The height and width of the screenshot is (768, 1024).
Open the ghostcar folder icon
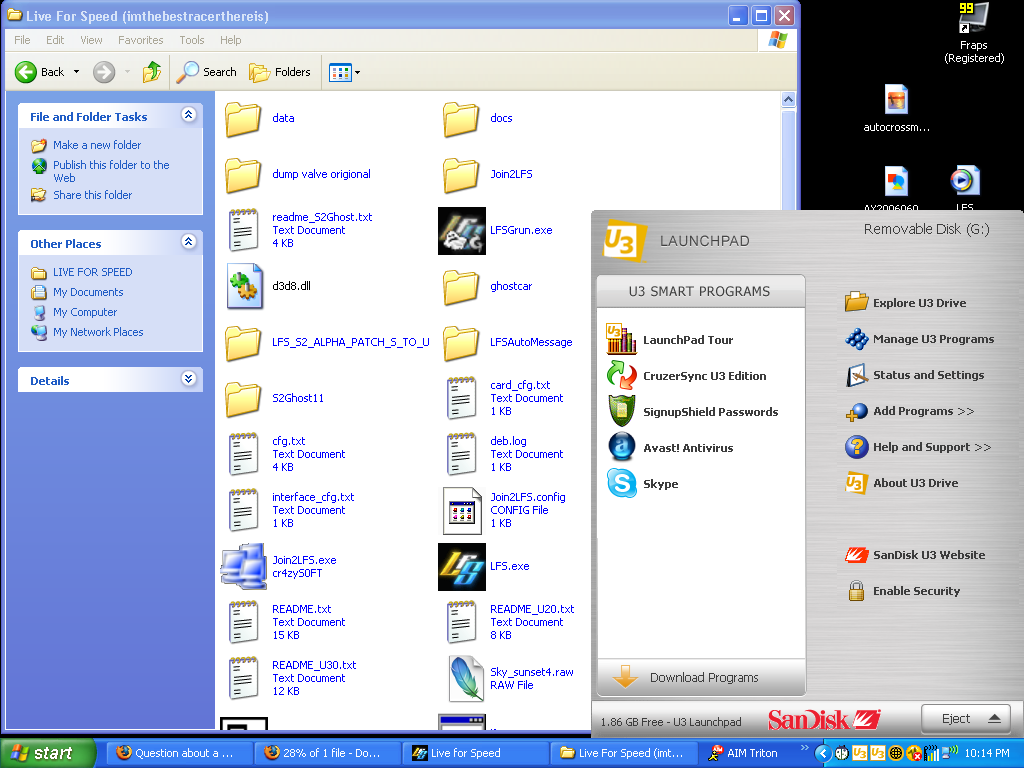[461, 287]
